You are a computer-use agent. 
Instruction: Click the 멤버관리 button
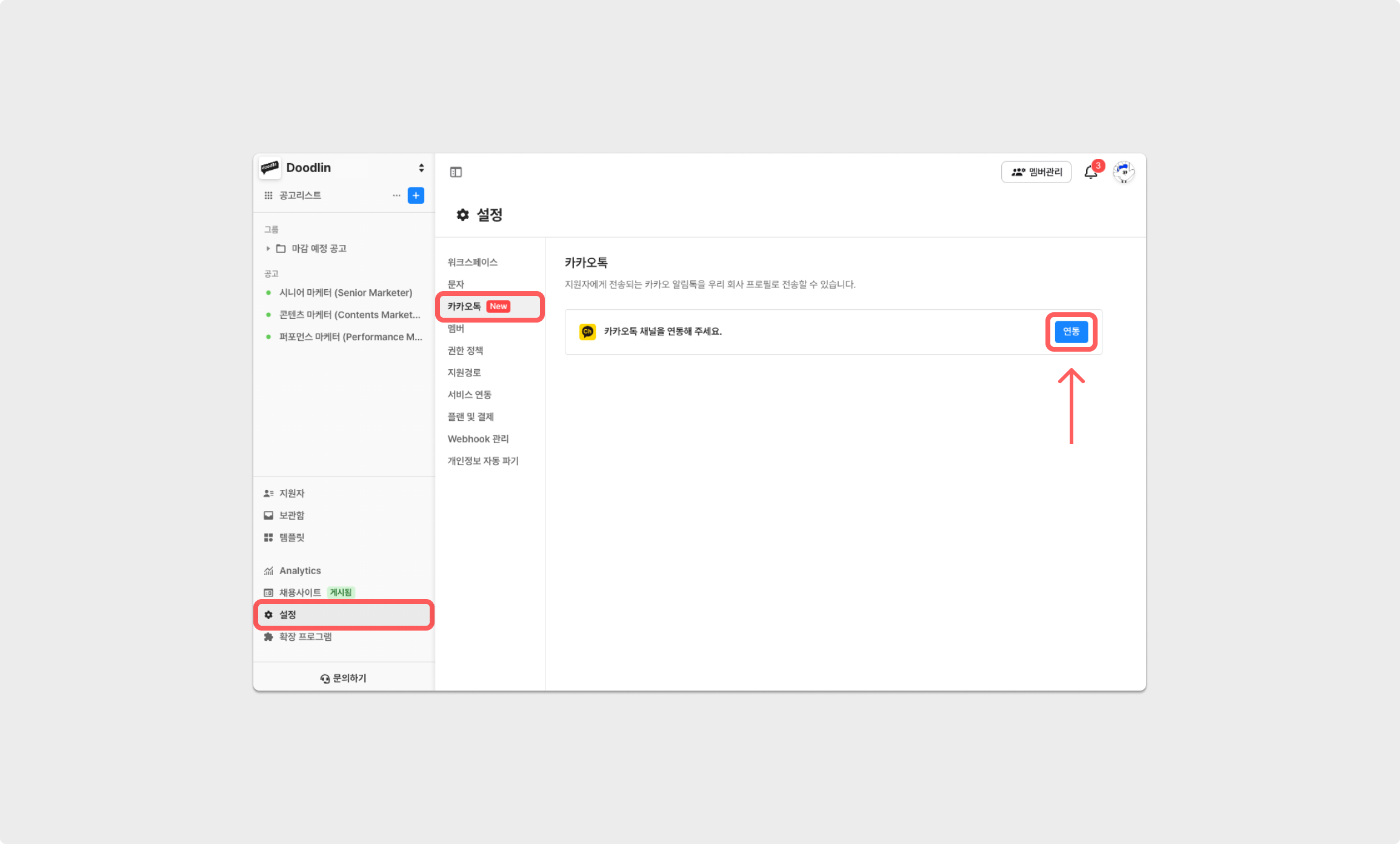(1036, 172)
